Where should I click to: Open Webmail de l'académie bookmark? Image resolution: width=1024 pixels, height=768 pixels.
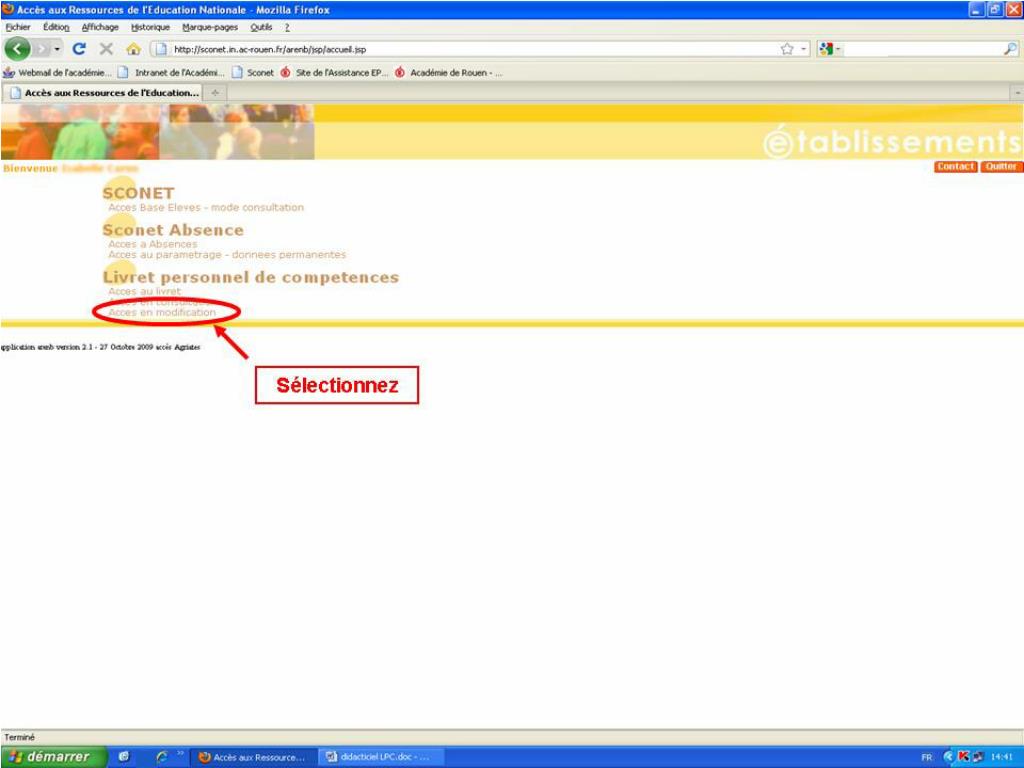point(57,72)
